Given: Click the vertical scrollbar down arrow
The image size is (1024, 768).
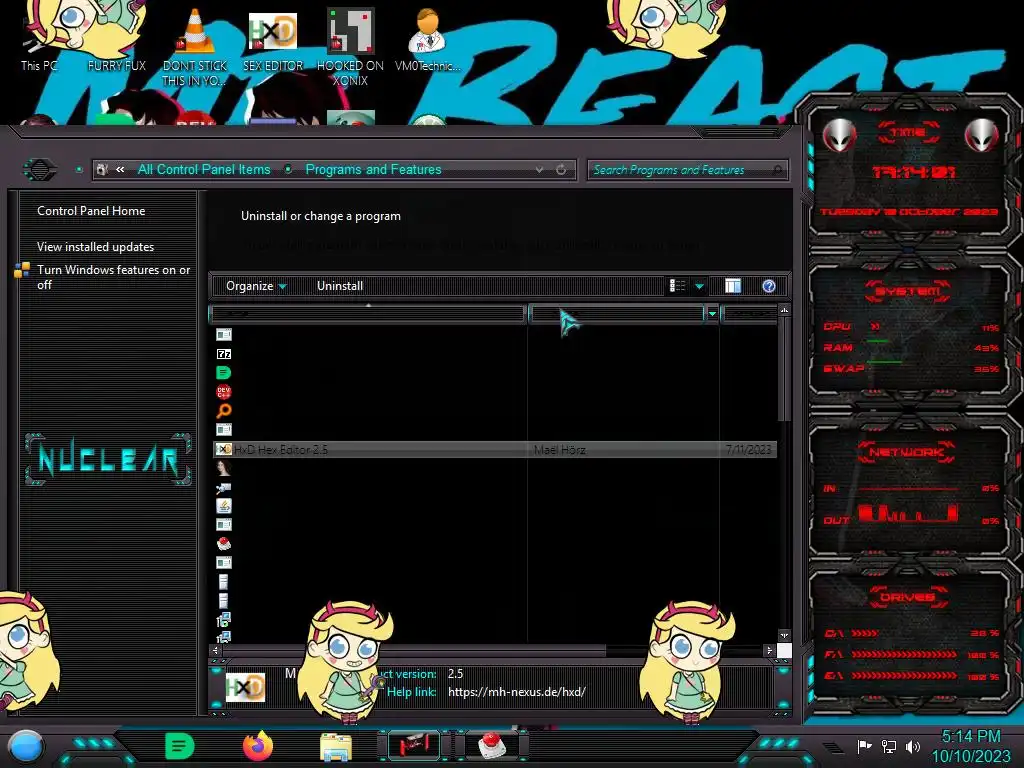Looking at the screenshot, I should 784,635.
